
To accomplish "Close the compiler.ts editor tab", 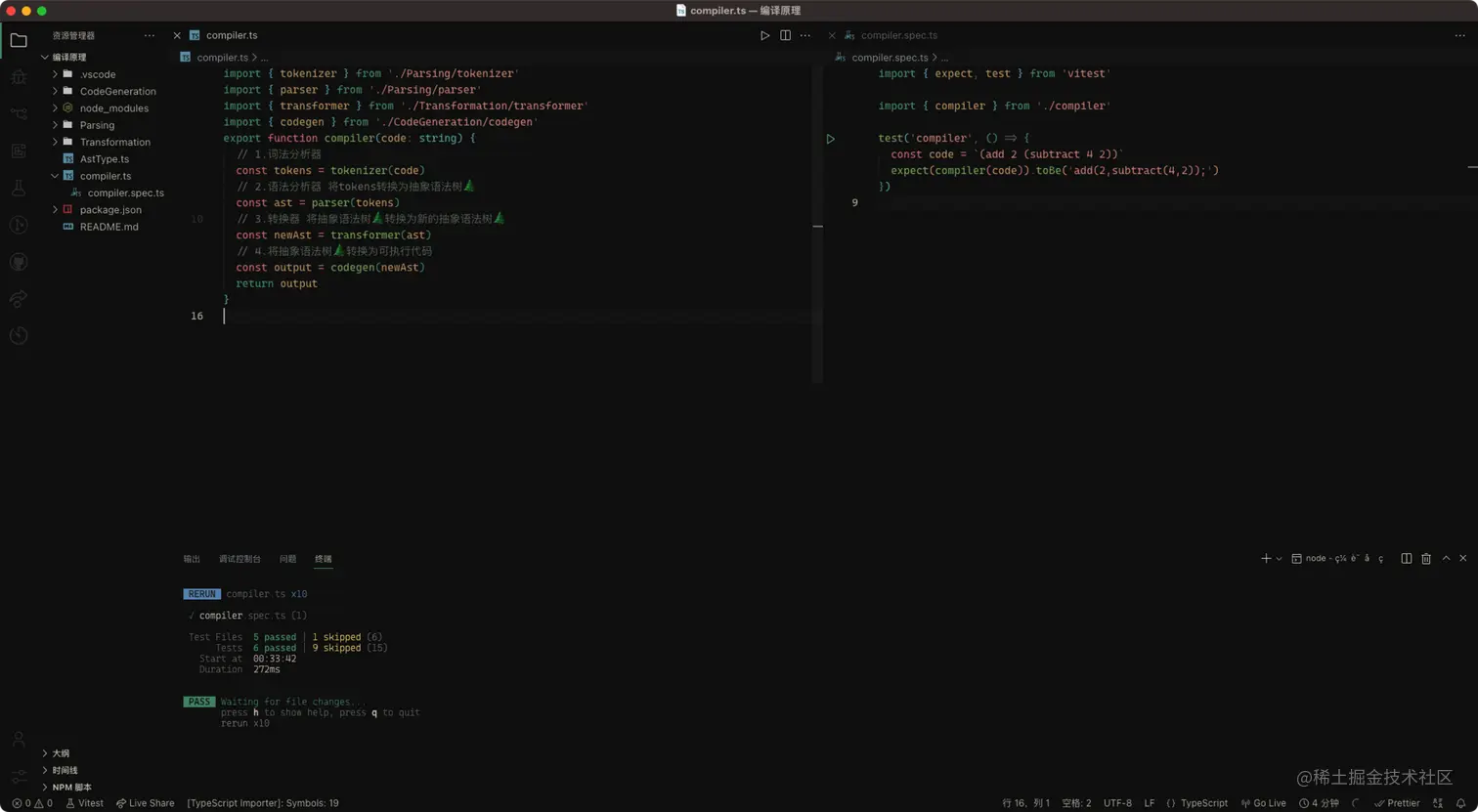I will 177,35.
